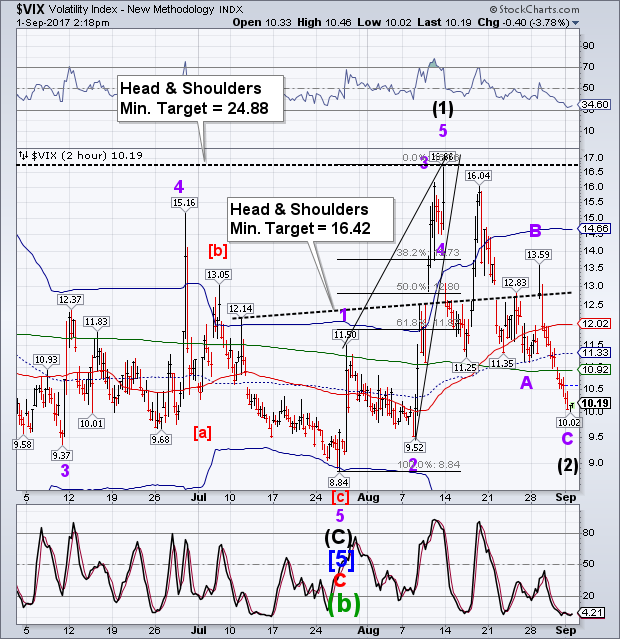The width and height of the screenshot is (620, 639).
Task: Click the blue [5] wave label
Action: click(x=342, y=561)
